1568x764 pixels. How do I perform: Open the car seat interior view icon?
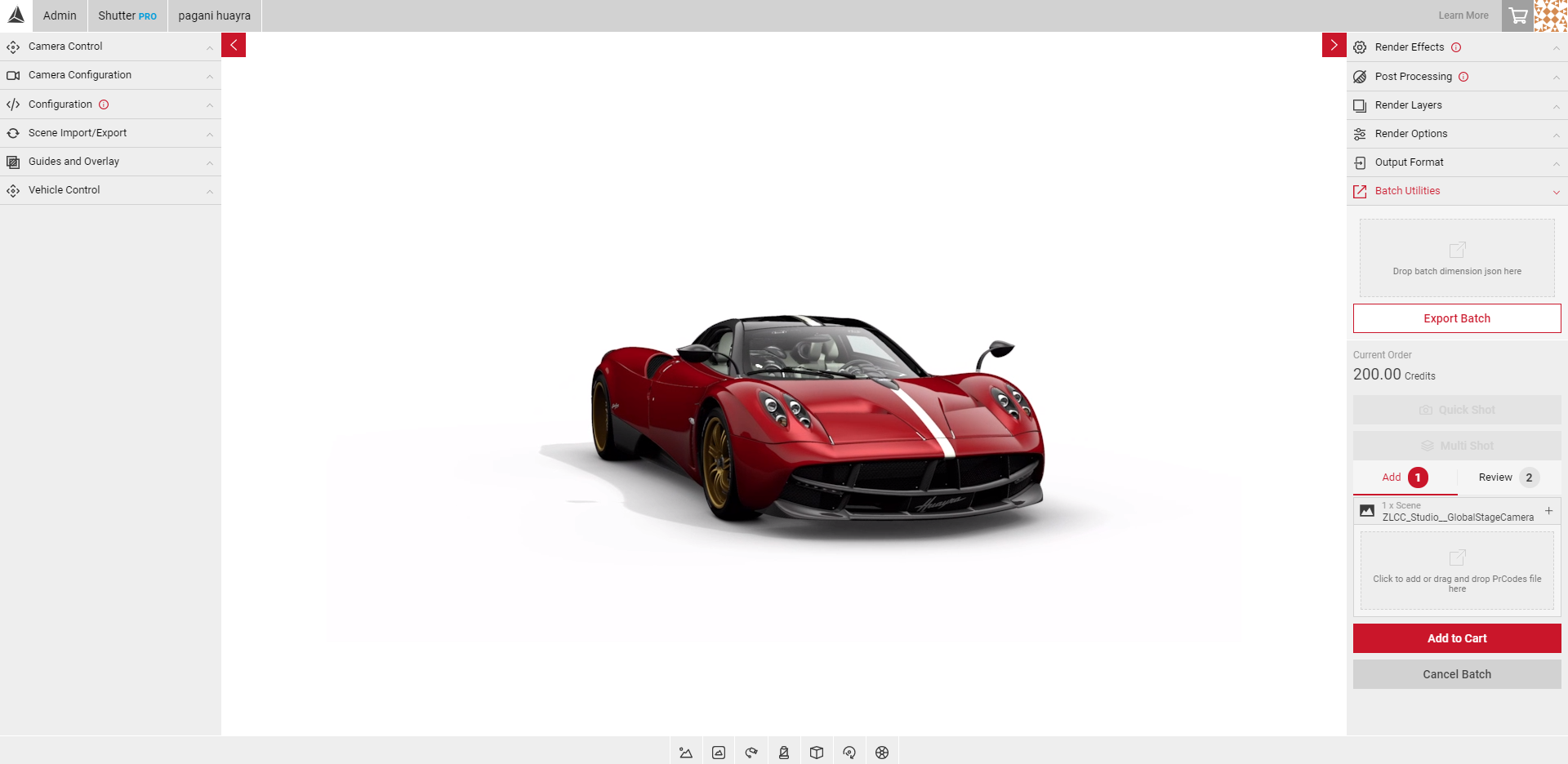[784, 753]
